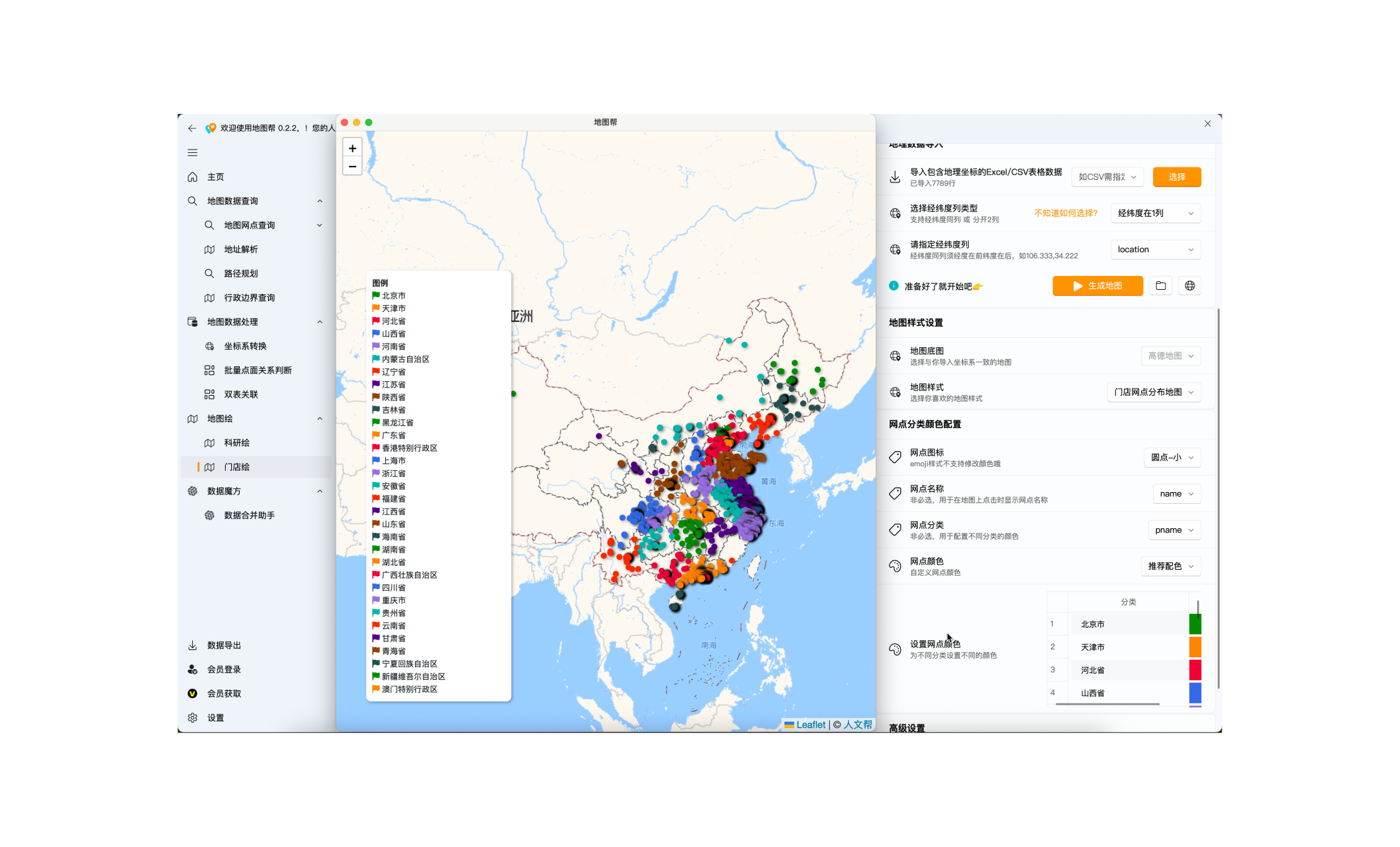Viewport: 1400px width, 847px height.
Task: Open the 圆点-小 icon dropdown
Action: (x=1171, y=457)
